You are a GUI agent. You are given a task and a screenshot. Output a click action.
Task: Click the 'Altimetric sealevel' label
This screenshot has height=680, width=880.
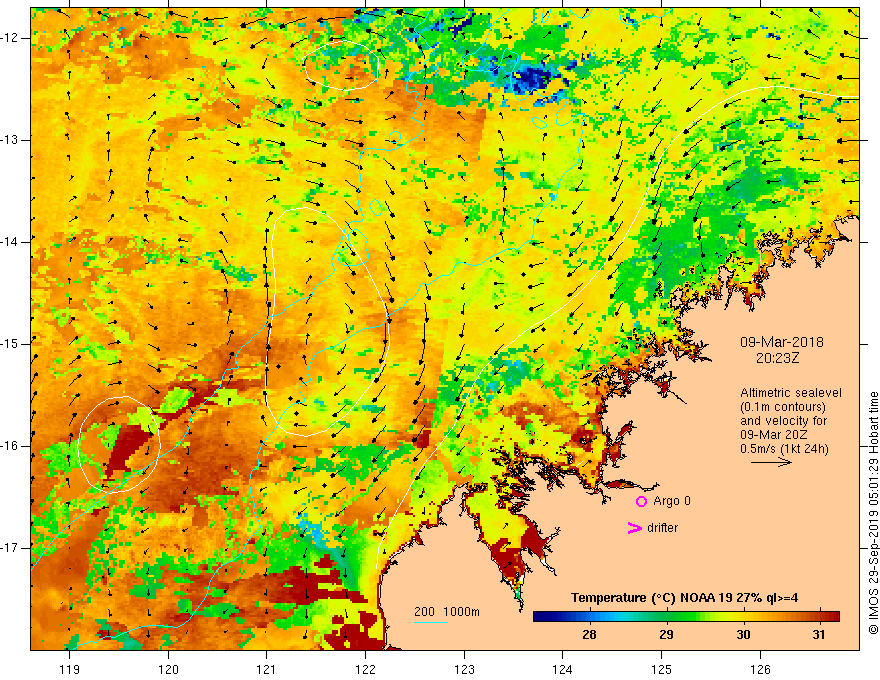coord(791,393)
